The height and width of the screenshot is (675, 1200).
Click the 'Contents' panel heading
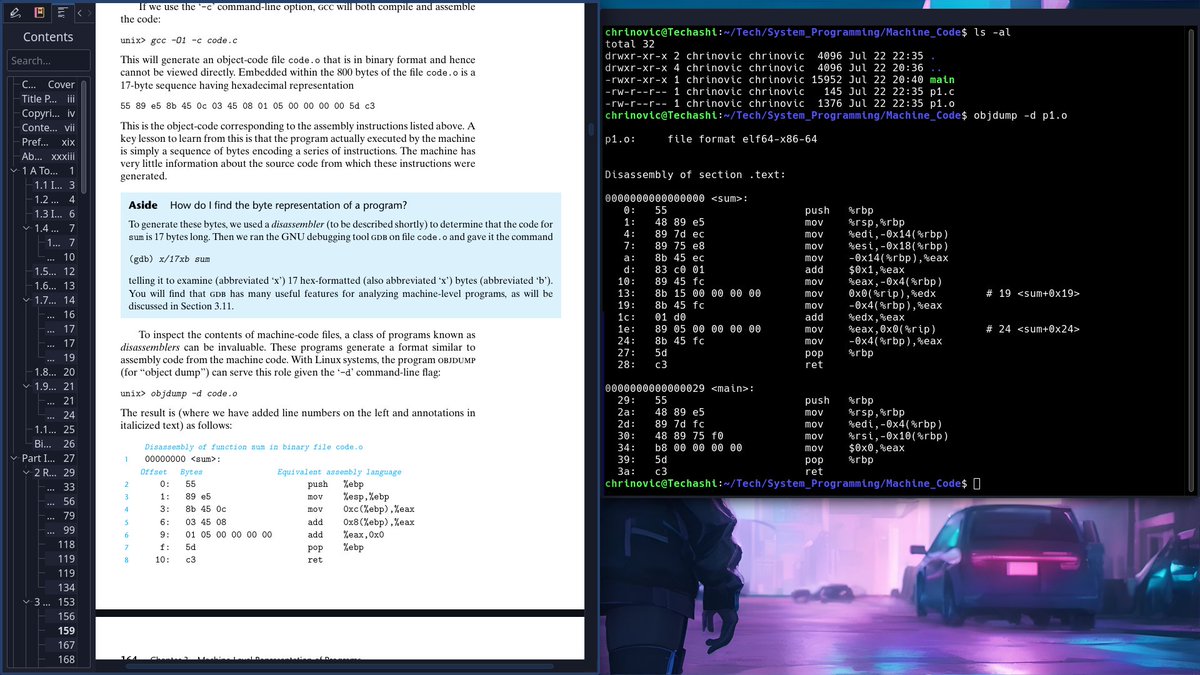(x=48, y=37)
